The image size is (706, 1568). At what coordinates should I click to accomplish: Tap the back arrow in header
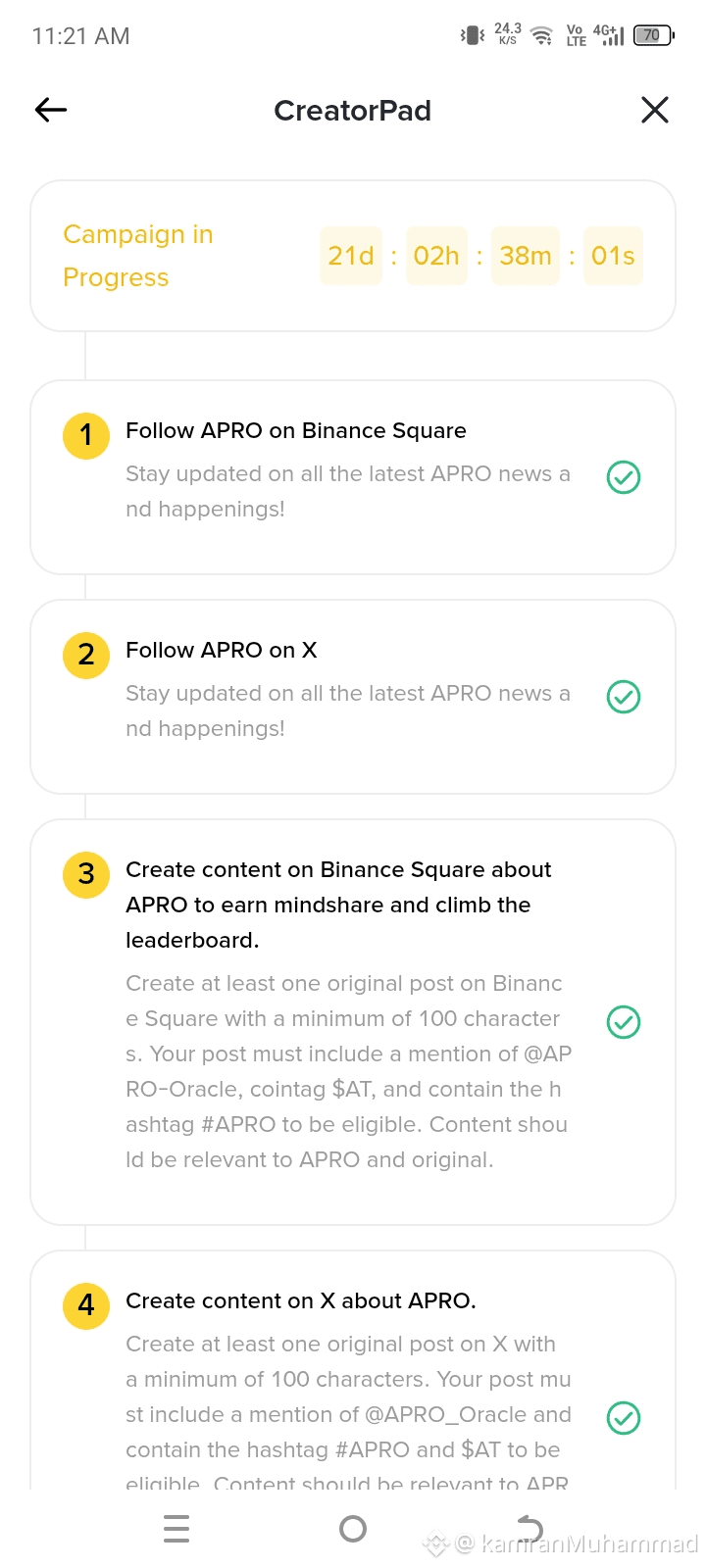[x=51, y=110]
